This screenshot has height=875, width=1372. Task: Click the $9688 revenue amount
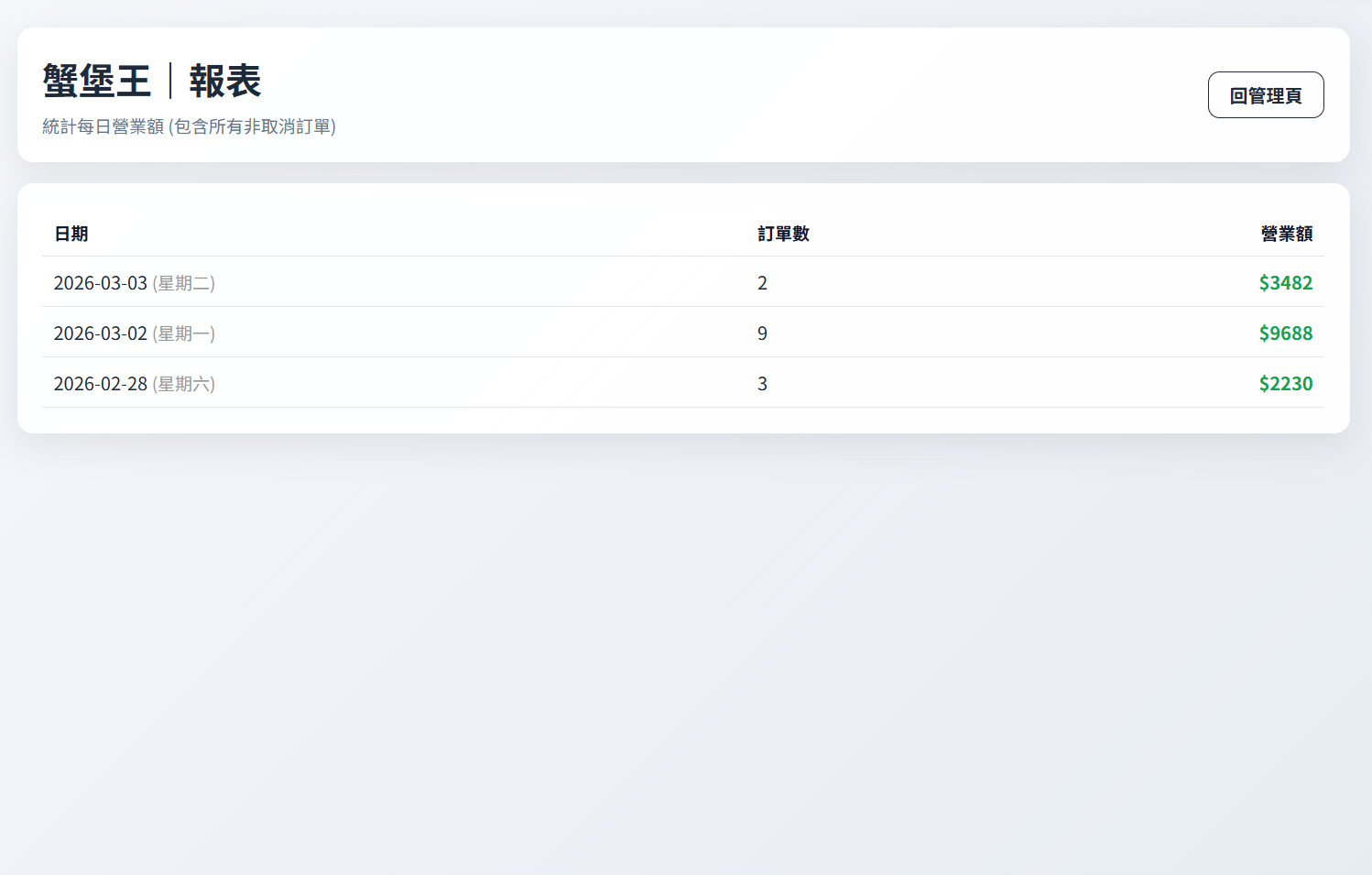[x=1285, y=334]
